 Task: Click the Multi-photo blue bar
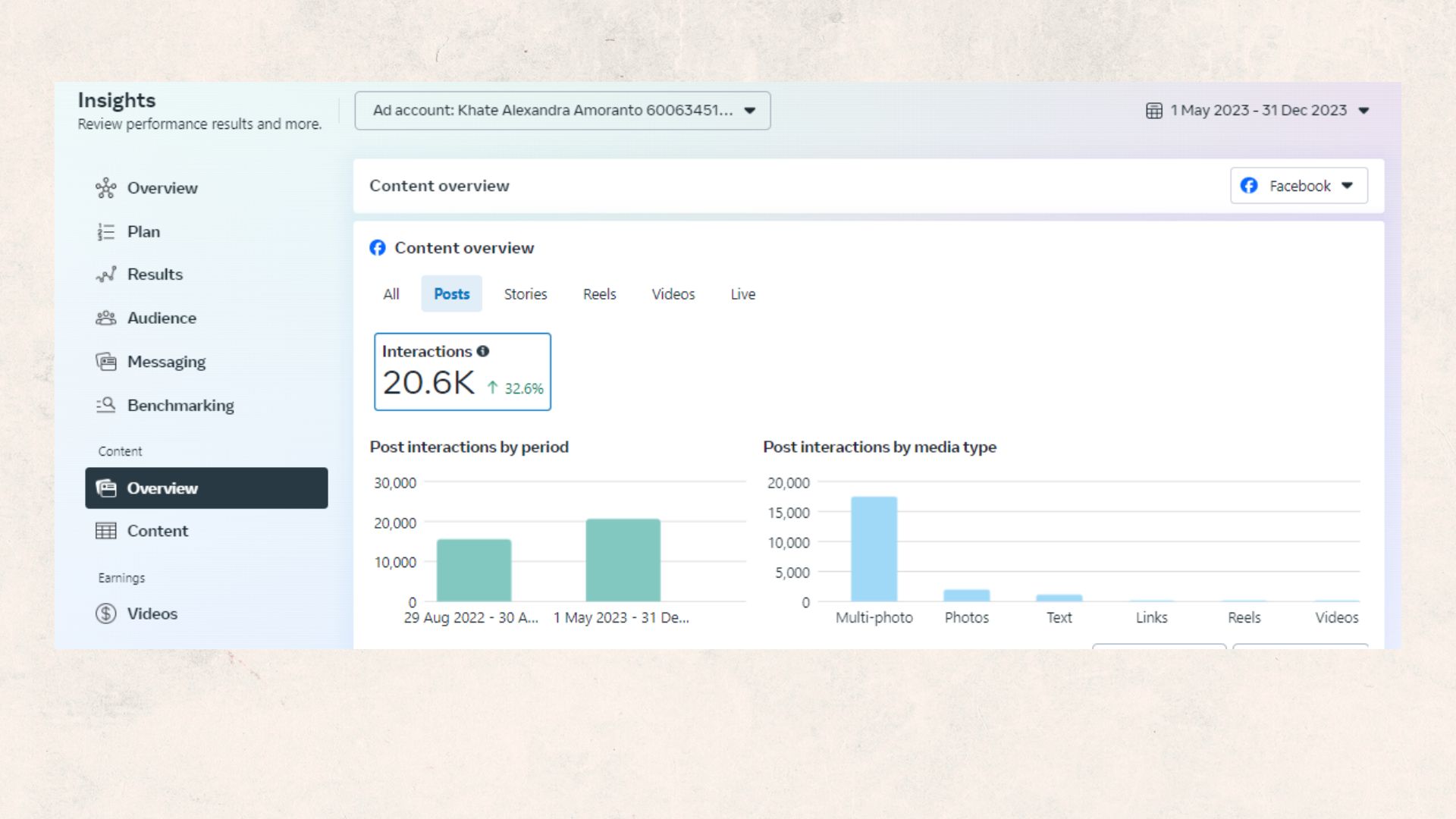pyautogui.click(x=874, y=549)
